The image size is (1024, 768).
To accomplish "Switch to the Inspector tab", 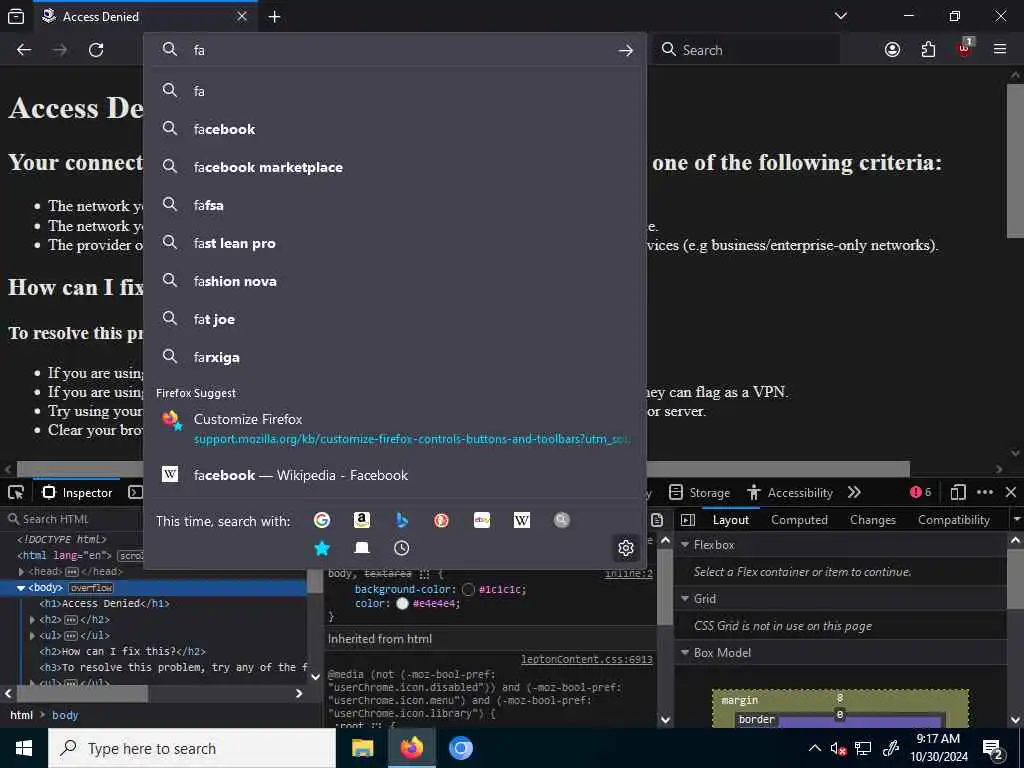I will tap(77, 492).
